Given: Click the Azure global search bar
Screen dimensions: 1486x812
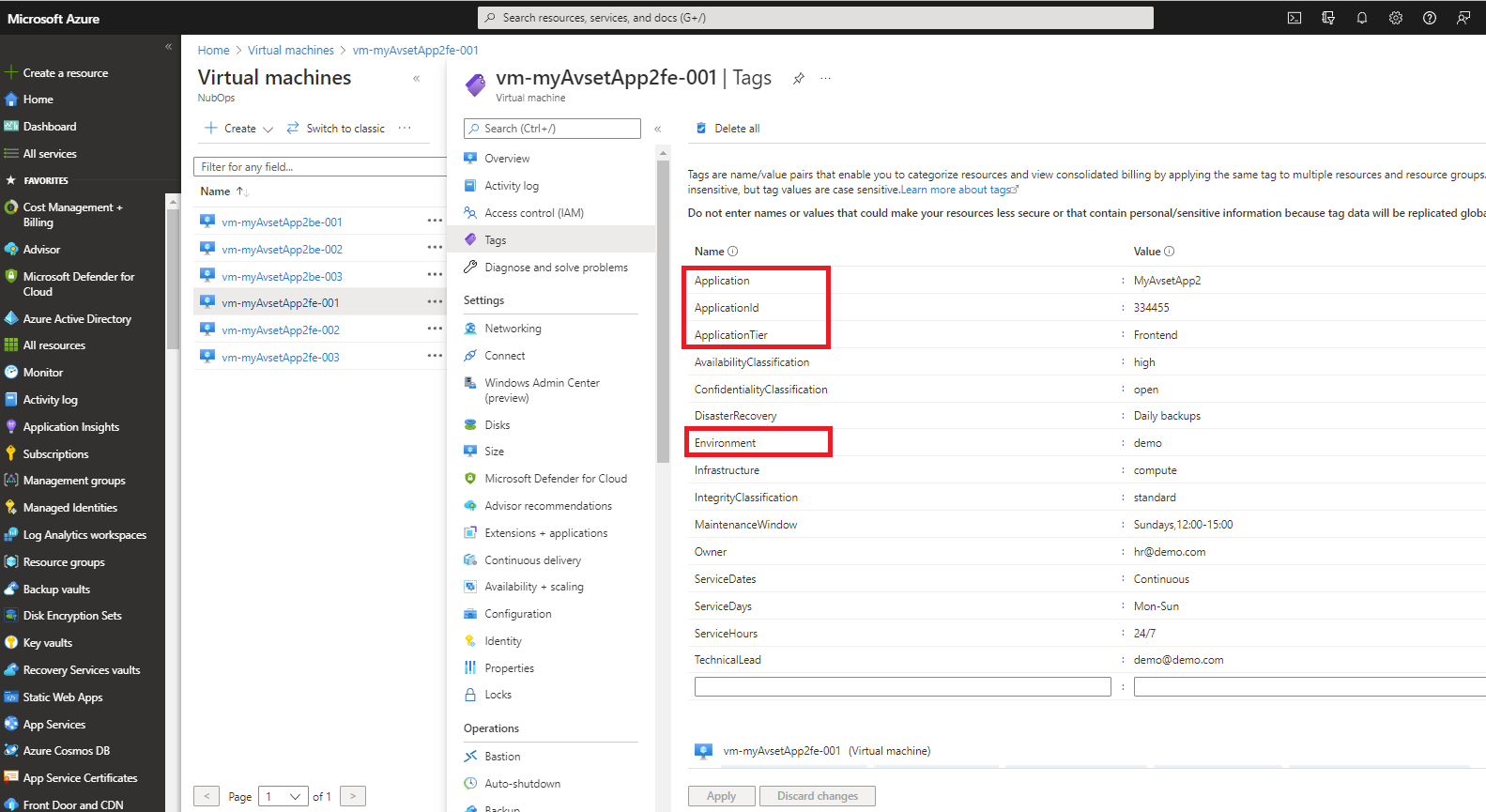Looking at the screenshot, I should click(x=816, y=18).
